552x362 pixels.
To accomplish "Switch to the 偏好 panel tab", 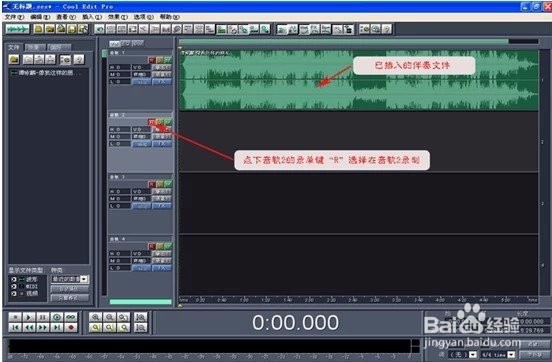I will (x=58, y=47).
